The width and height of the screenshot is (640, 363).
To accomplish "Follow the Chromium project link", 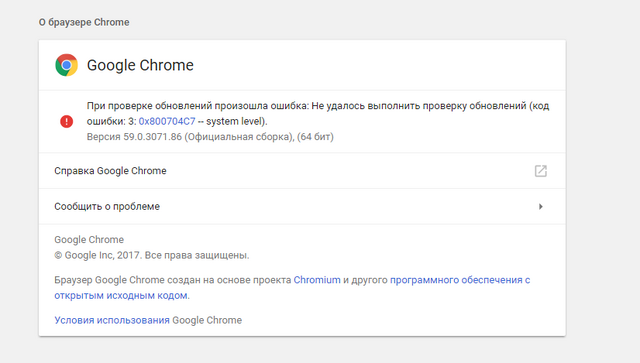I will pos(317,280).
